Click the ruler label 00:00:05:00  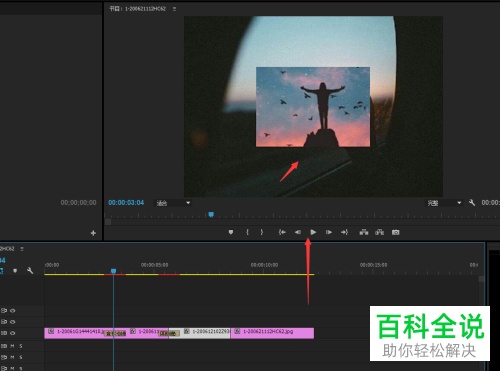point(154,265)
